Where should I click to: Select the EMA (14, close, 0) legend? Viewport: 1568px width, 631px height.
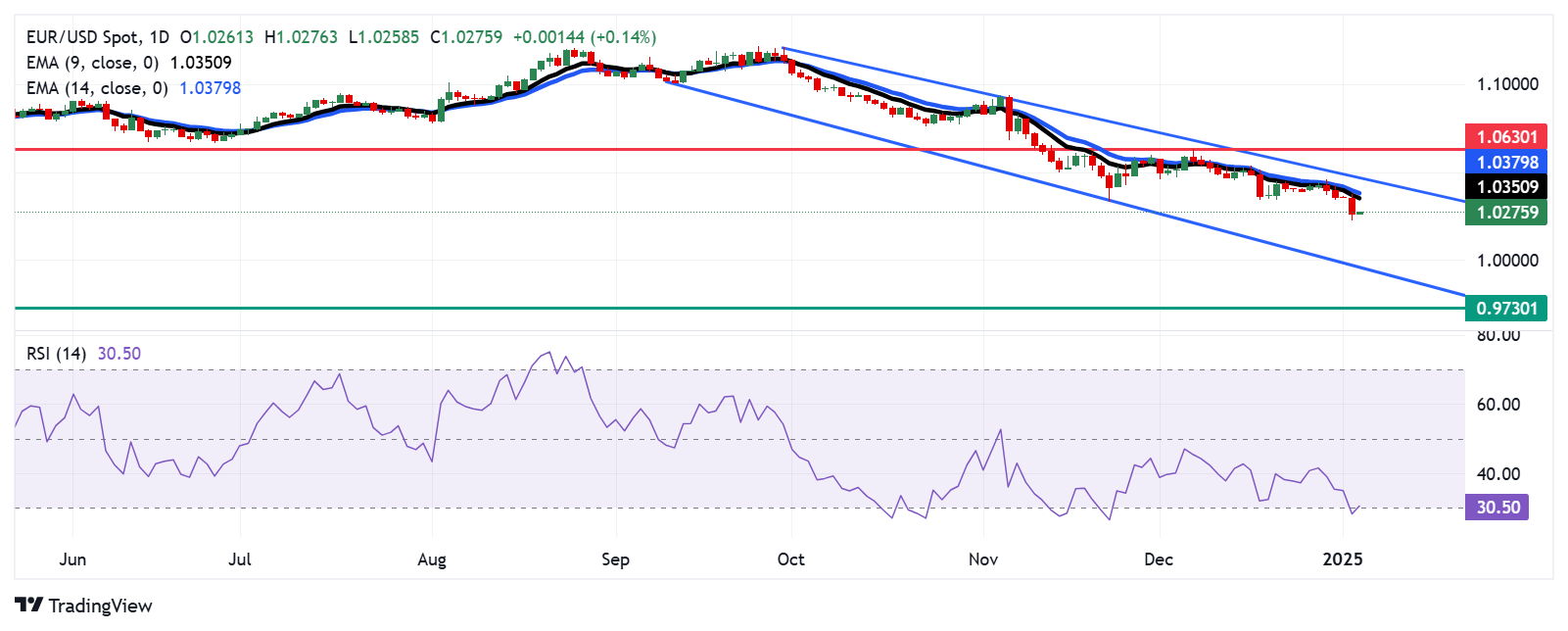coord(97,88)
